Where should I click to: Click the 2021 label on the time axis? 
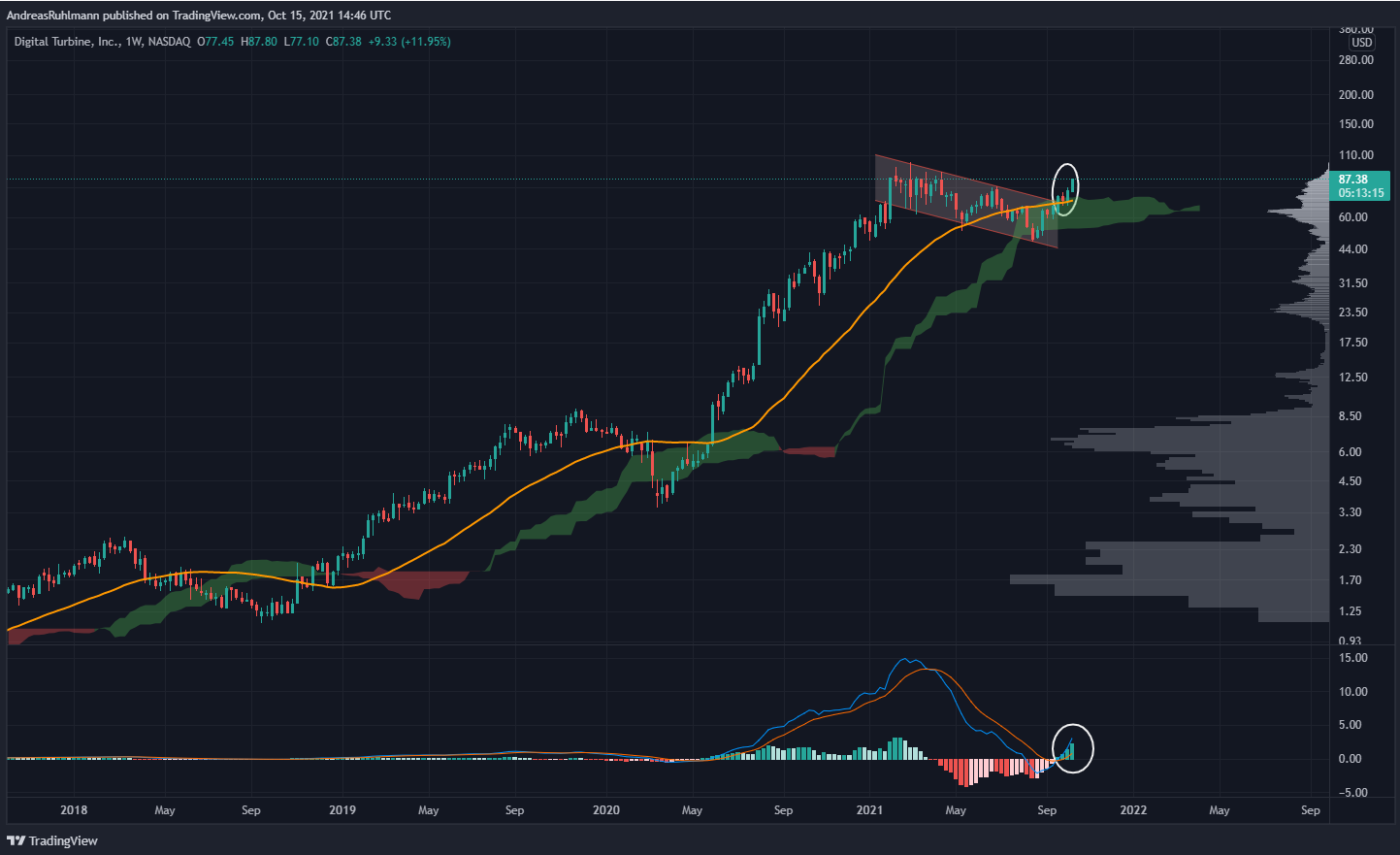point(869,810)
